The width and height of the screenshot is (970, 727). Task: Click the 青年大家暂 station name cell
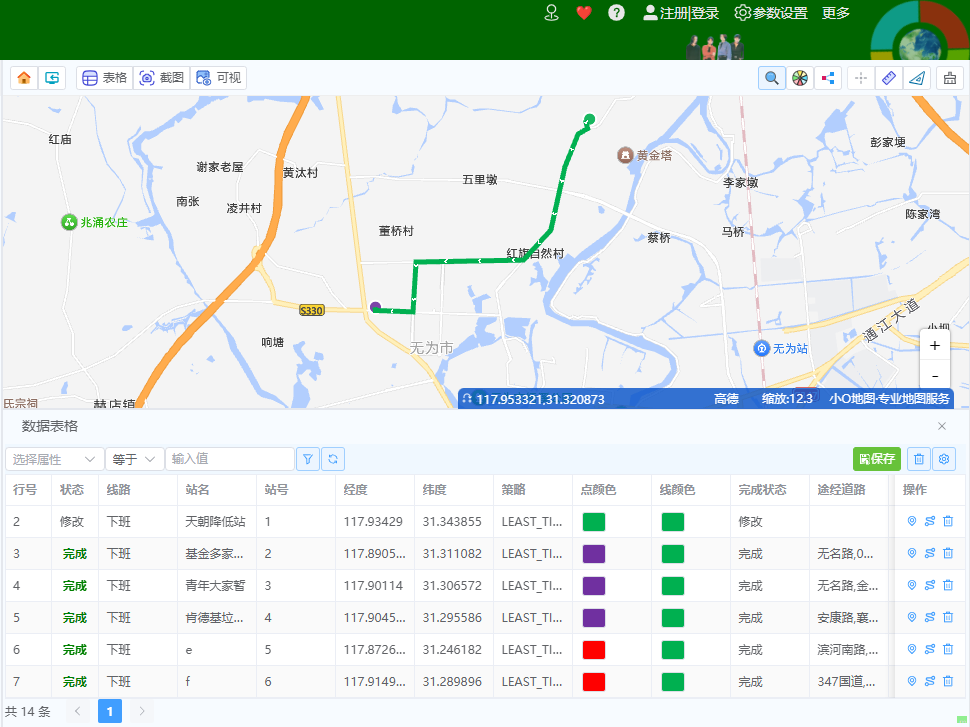pyautogui.click(x=215, y=585)
